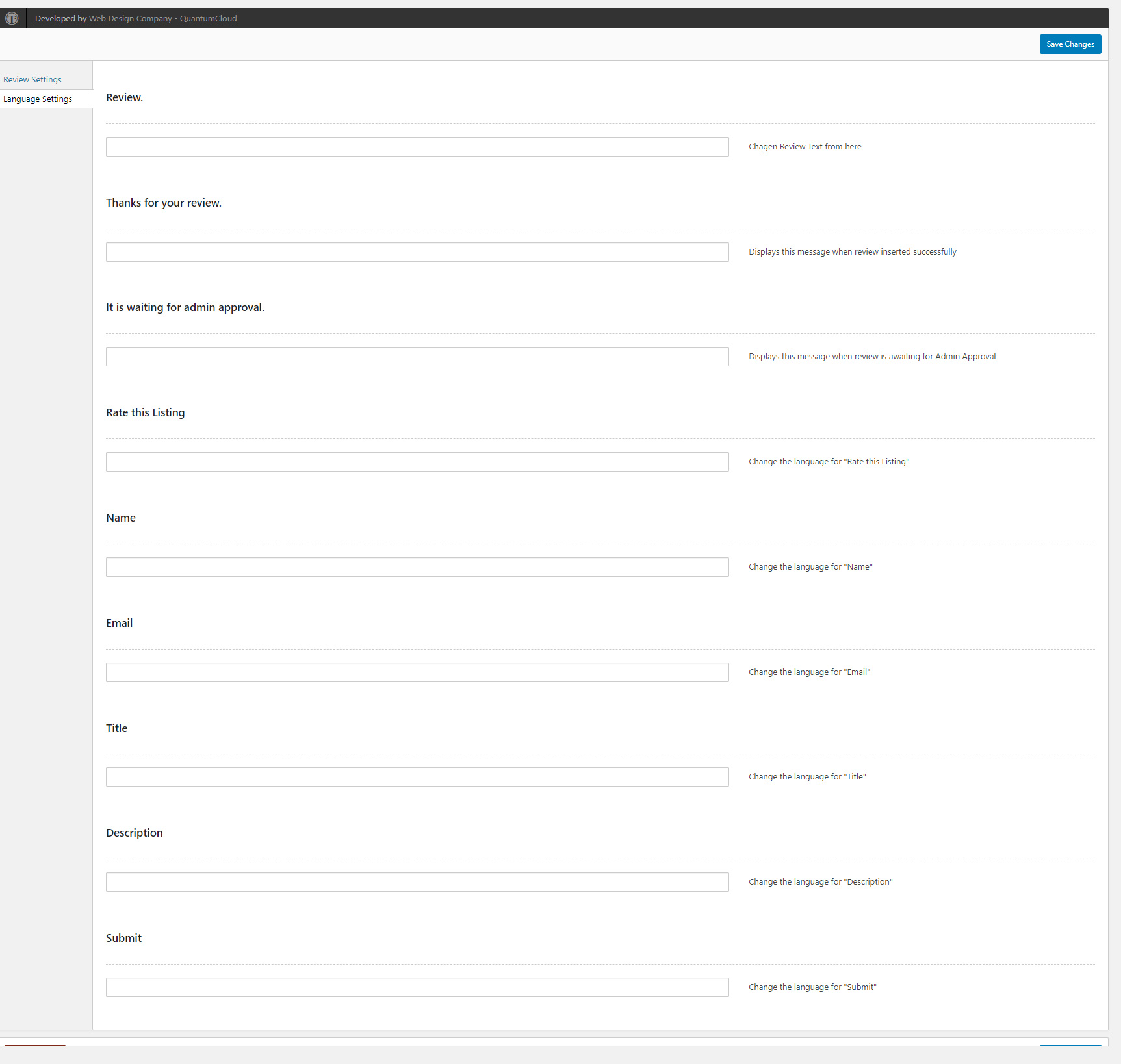
Task: Click 'Displays this message when review inserted successfully' text
Action: coord(853,252)
